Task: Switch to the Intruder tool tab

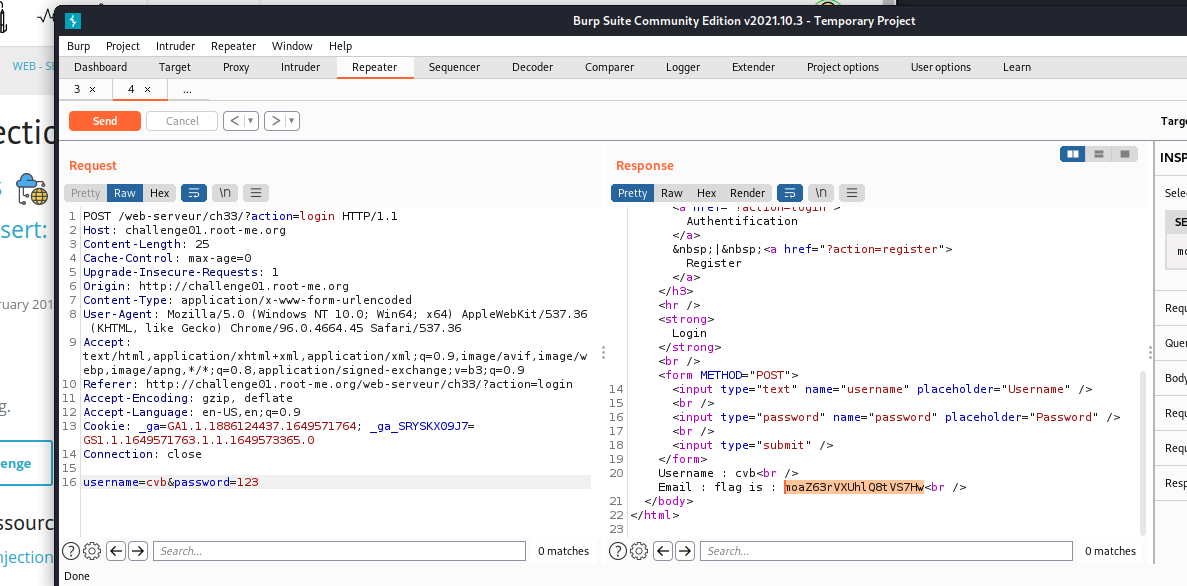Action: click(301, 67)
